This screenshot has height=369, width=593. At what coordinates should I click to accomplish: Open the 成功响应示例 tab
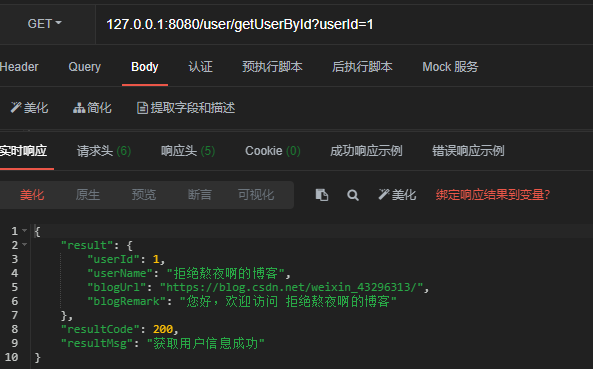[x=366, y=151]
